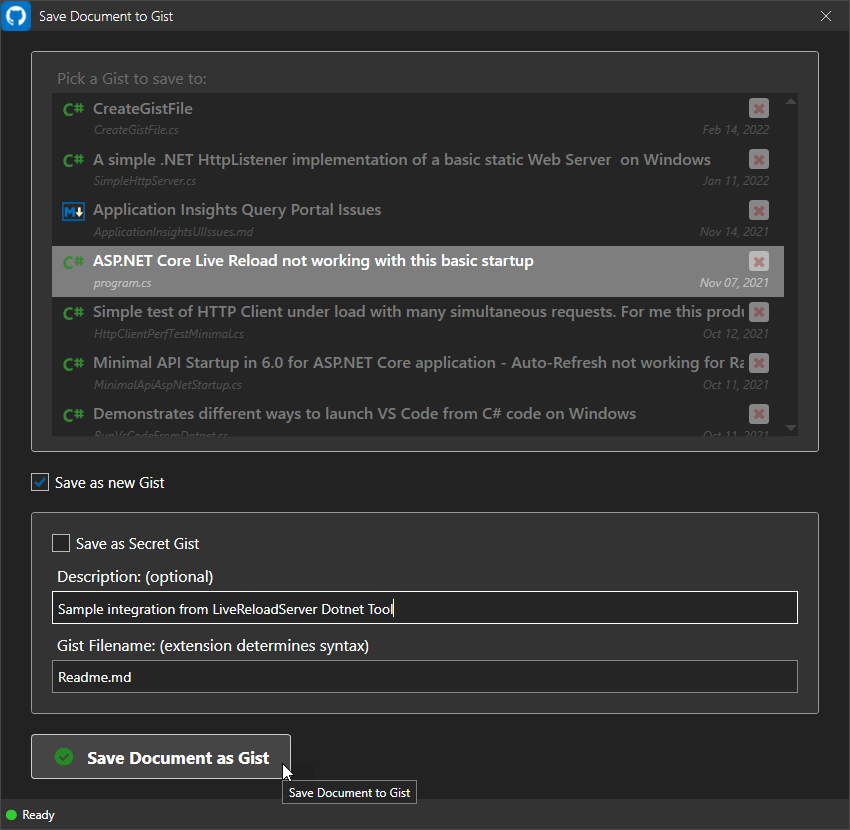Select the CreateGistFile gist title
850x830 pixels.
coord(143,108)
